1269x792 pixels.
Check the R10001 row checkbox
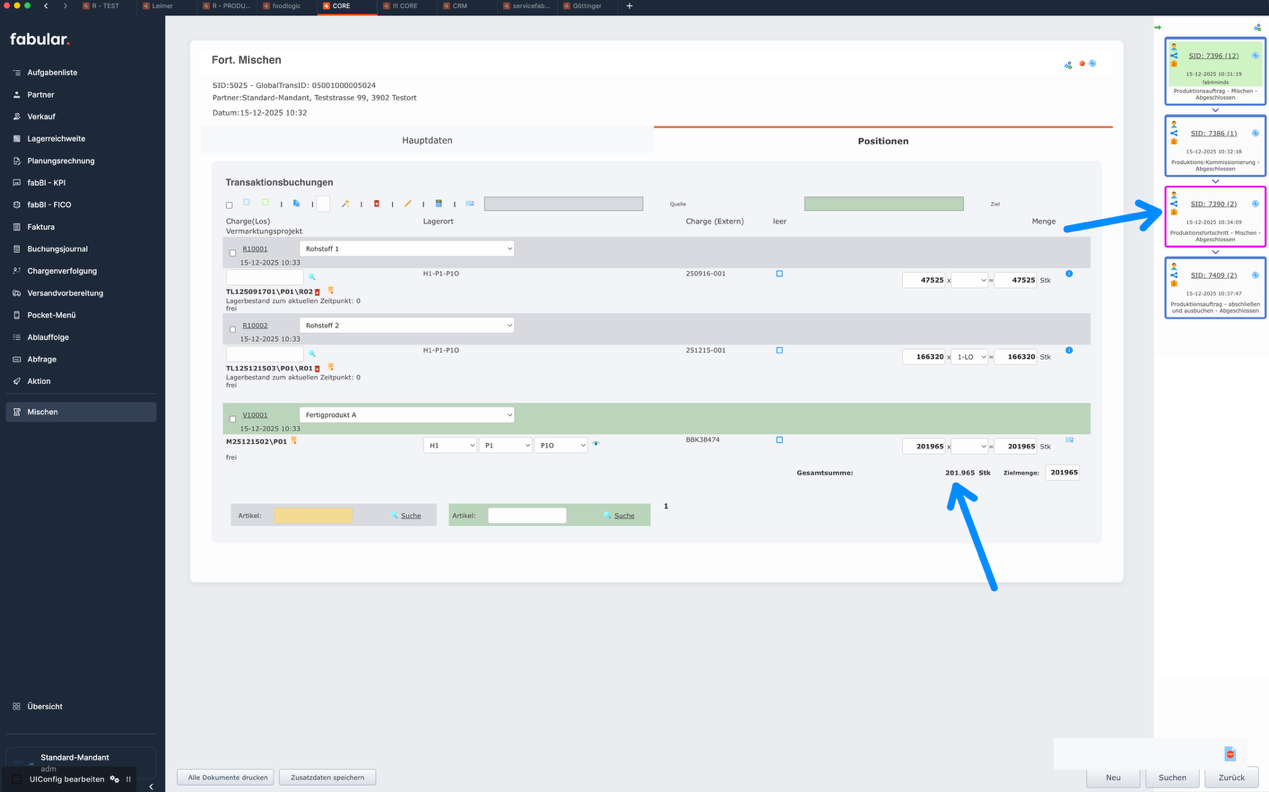(233, 253)
